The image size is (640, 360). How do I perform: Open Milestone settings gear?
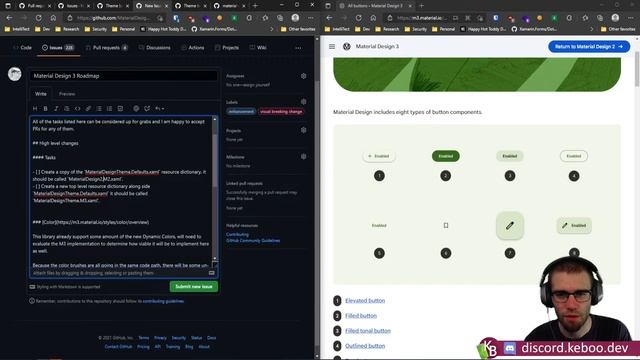[304, 157]
